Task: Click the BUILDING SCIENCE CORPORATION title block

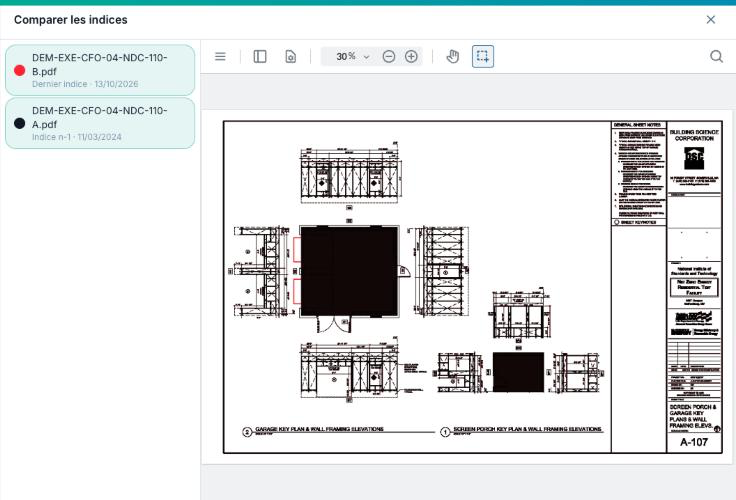Action: point(694,135)
